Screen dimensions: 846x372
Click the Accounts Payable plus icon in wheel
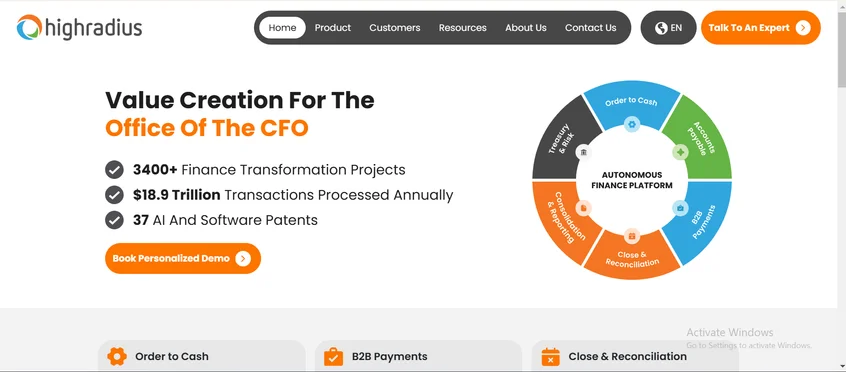point(680,152)
